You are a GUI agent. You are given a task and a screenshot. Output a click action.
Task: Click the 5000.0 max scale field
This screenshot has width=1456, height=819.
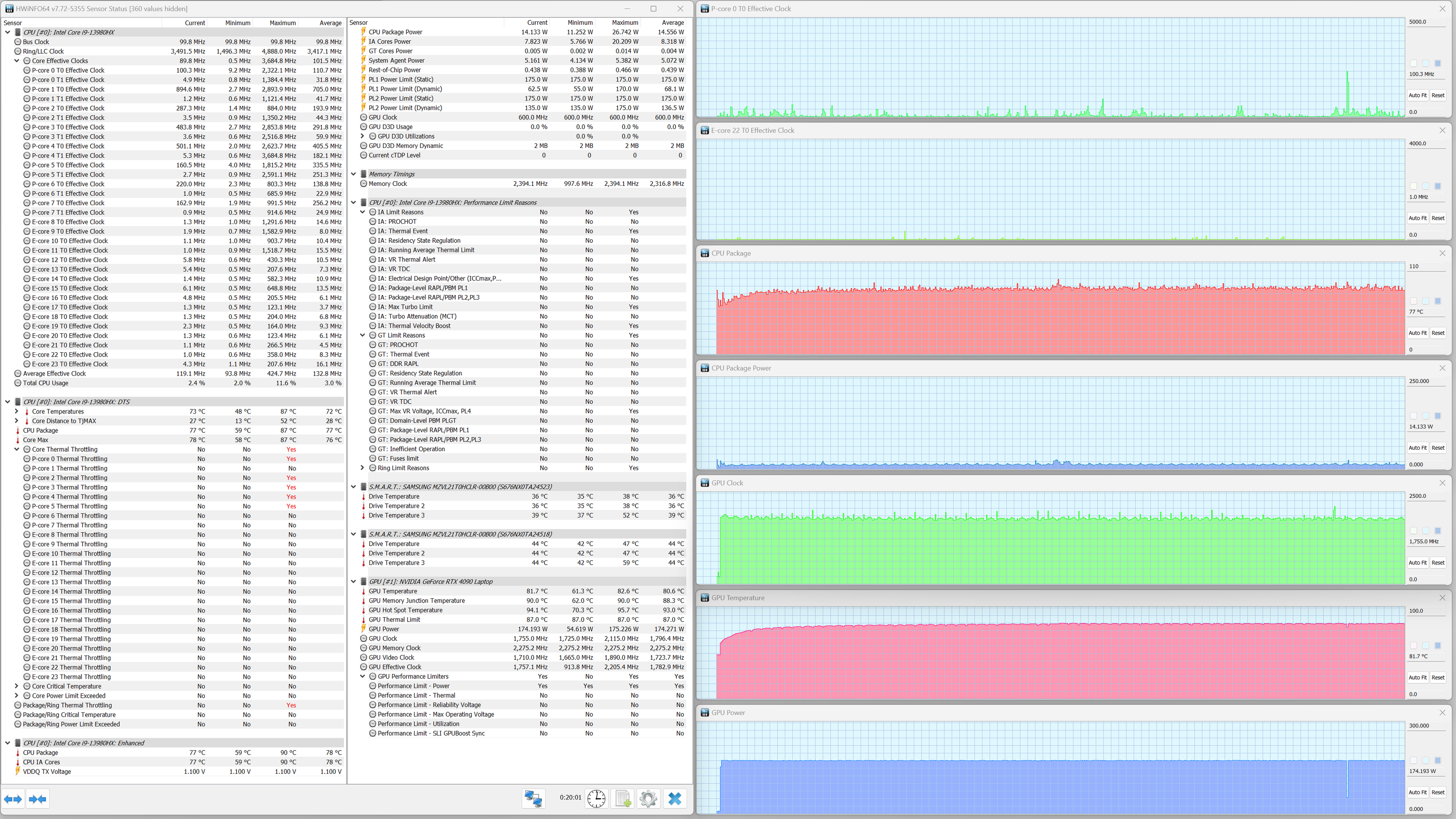click(x=1425, y=22)
